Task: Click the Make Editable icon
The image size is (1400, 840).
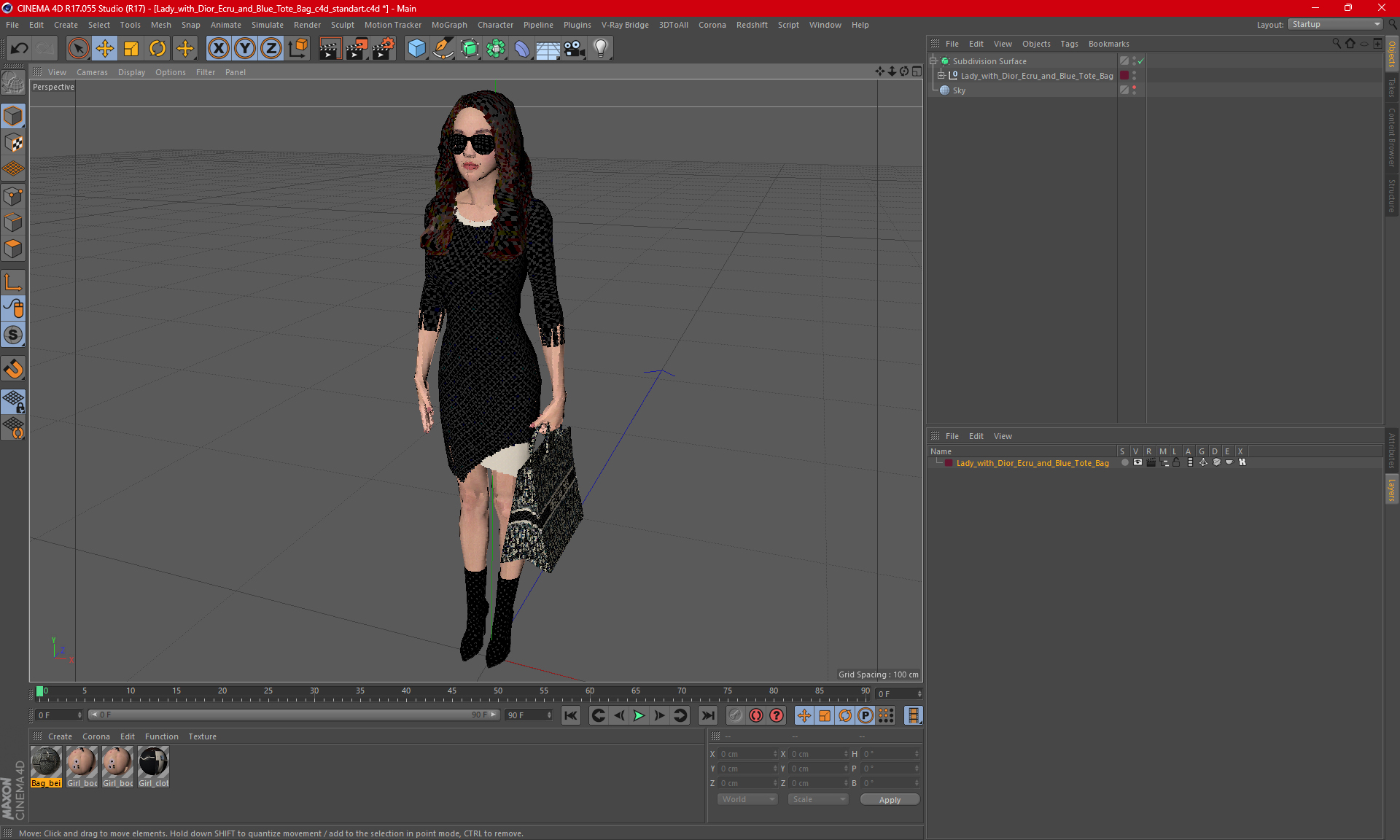Action: (13, 83)
